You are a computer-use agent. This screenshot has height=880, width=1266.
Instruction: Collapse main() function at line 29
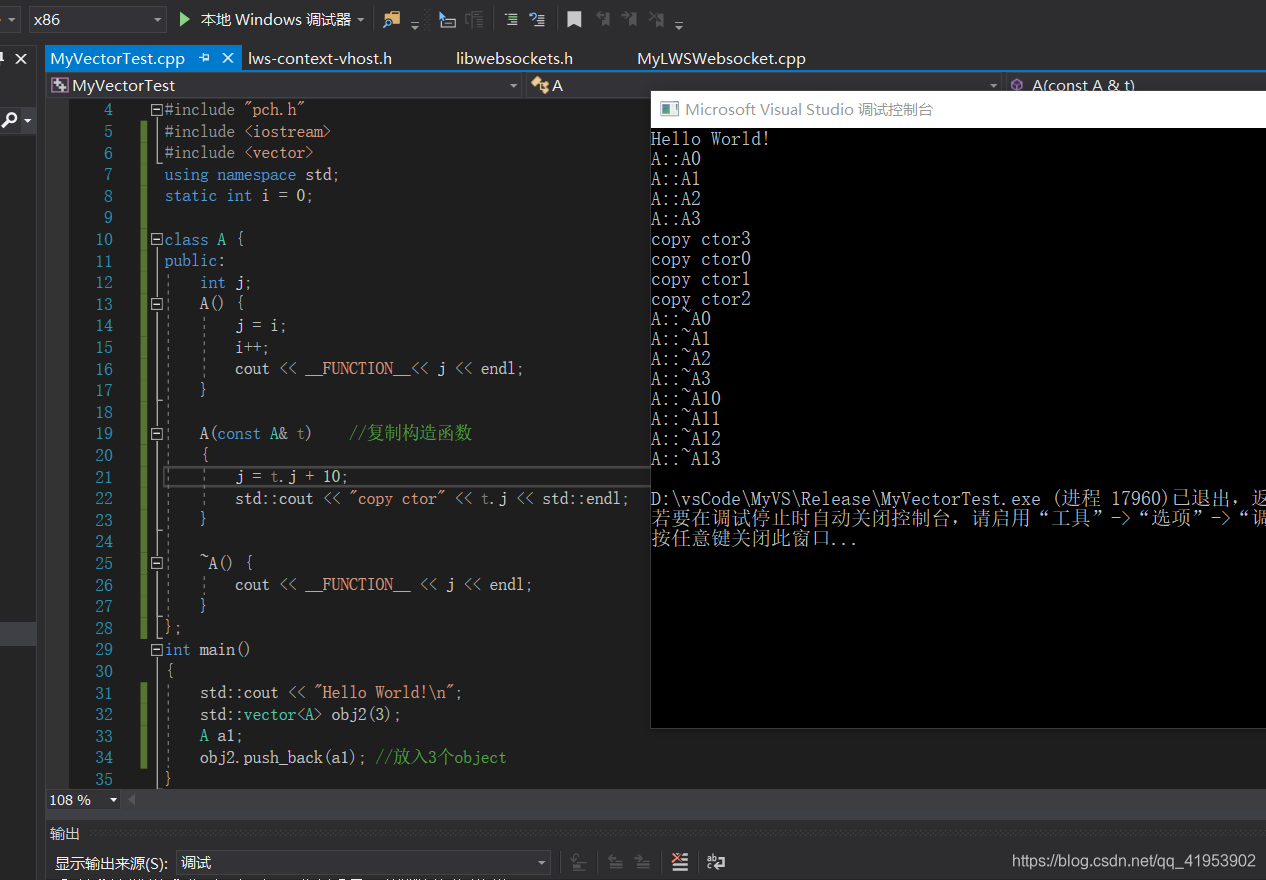[x=156, y=650]
